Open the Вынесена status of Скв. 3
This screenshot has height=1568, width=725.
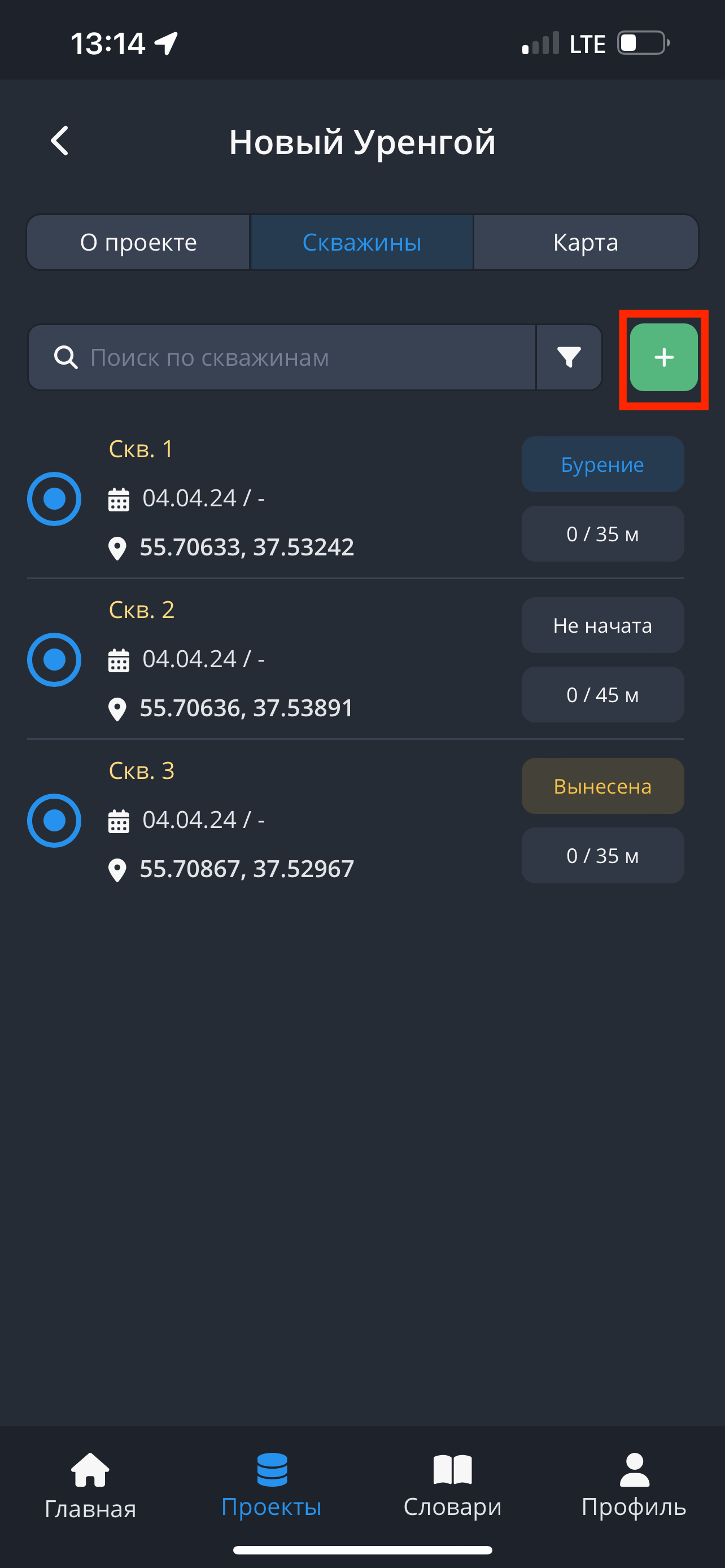602,786
